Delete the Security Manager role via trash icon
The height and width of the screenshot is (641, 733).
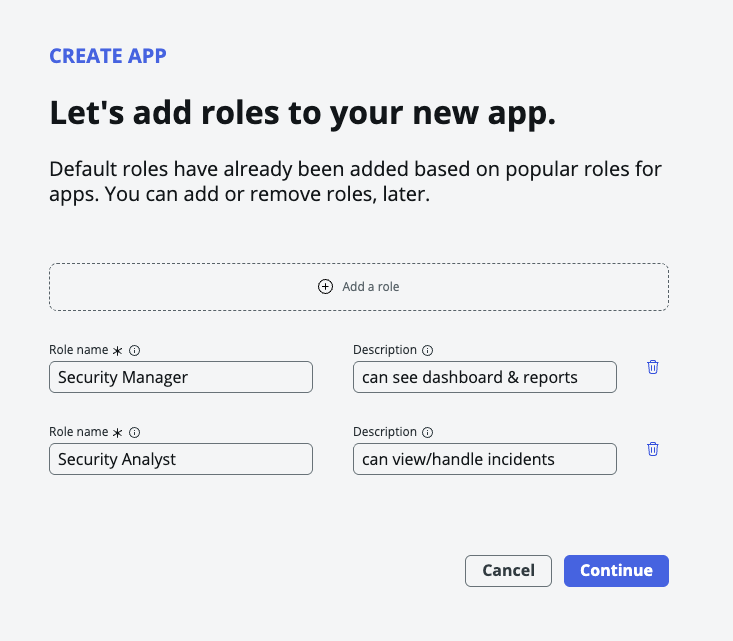coord(653,367)
